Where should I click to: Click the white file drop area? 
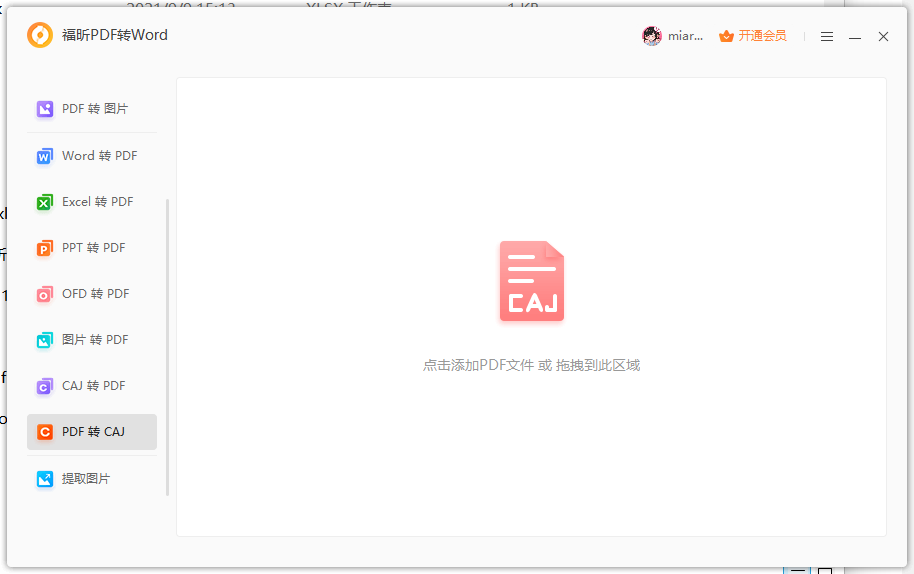532,307
